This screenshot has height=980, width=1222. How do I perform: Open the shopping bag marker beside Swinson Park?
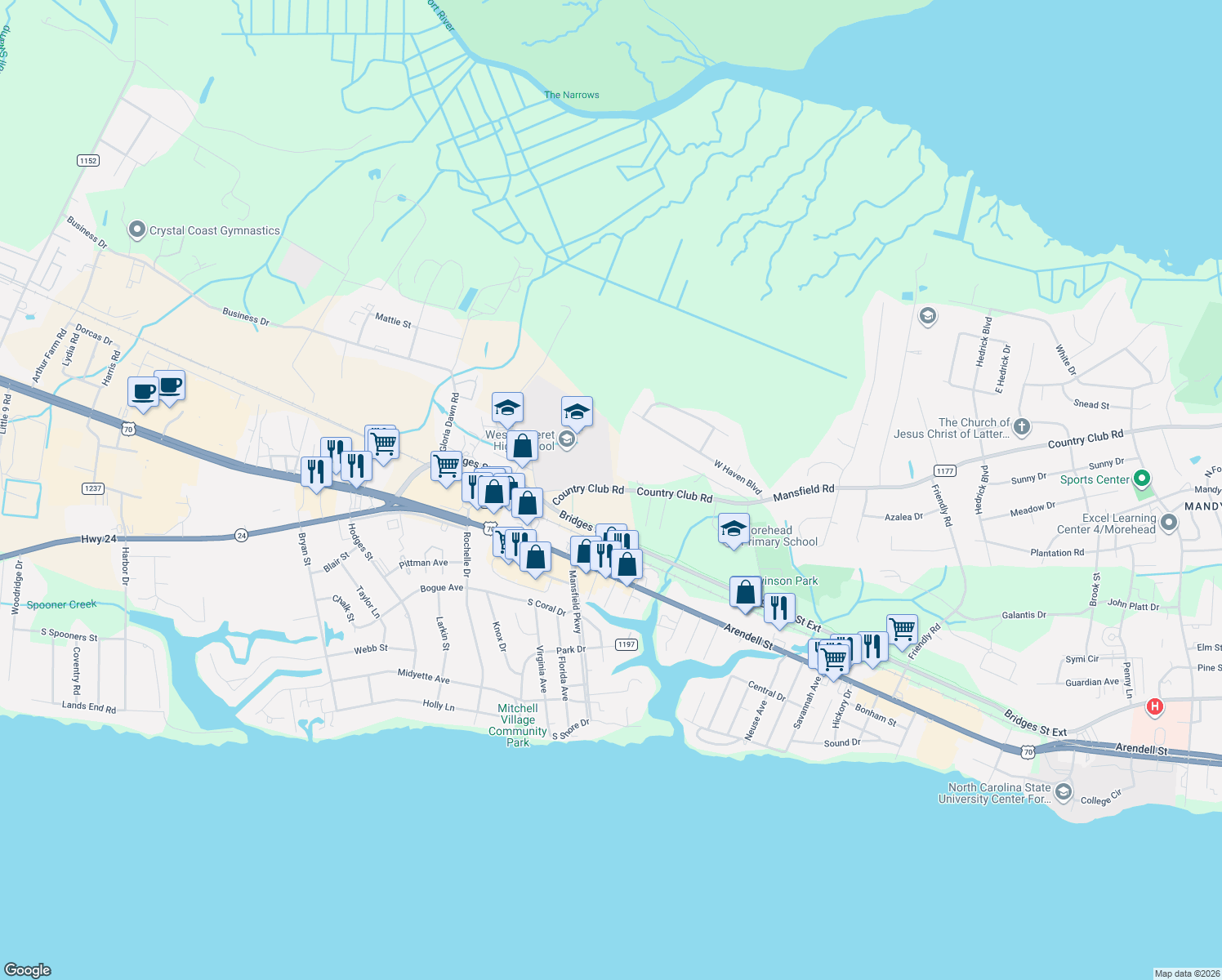(x=745, y=594)
